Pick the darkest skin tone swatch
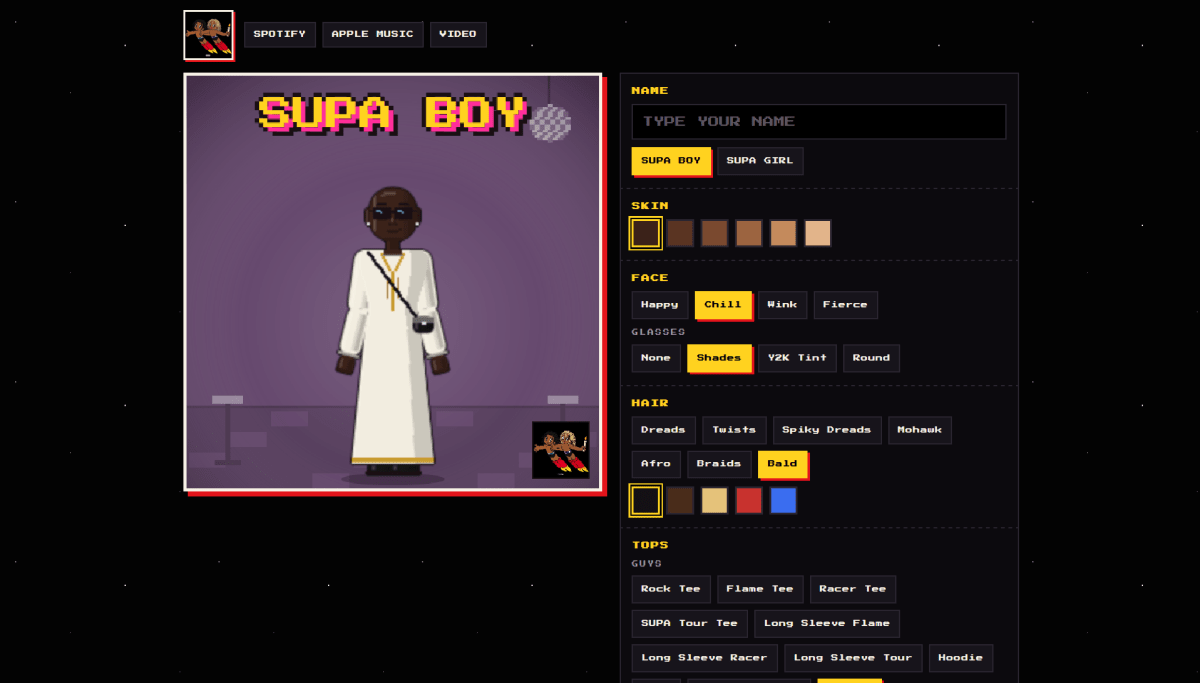The width and height of the screenshot is (1200, 683). tap(646, 233)
